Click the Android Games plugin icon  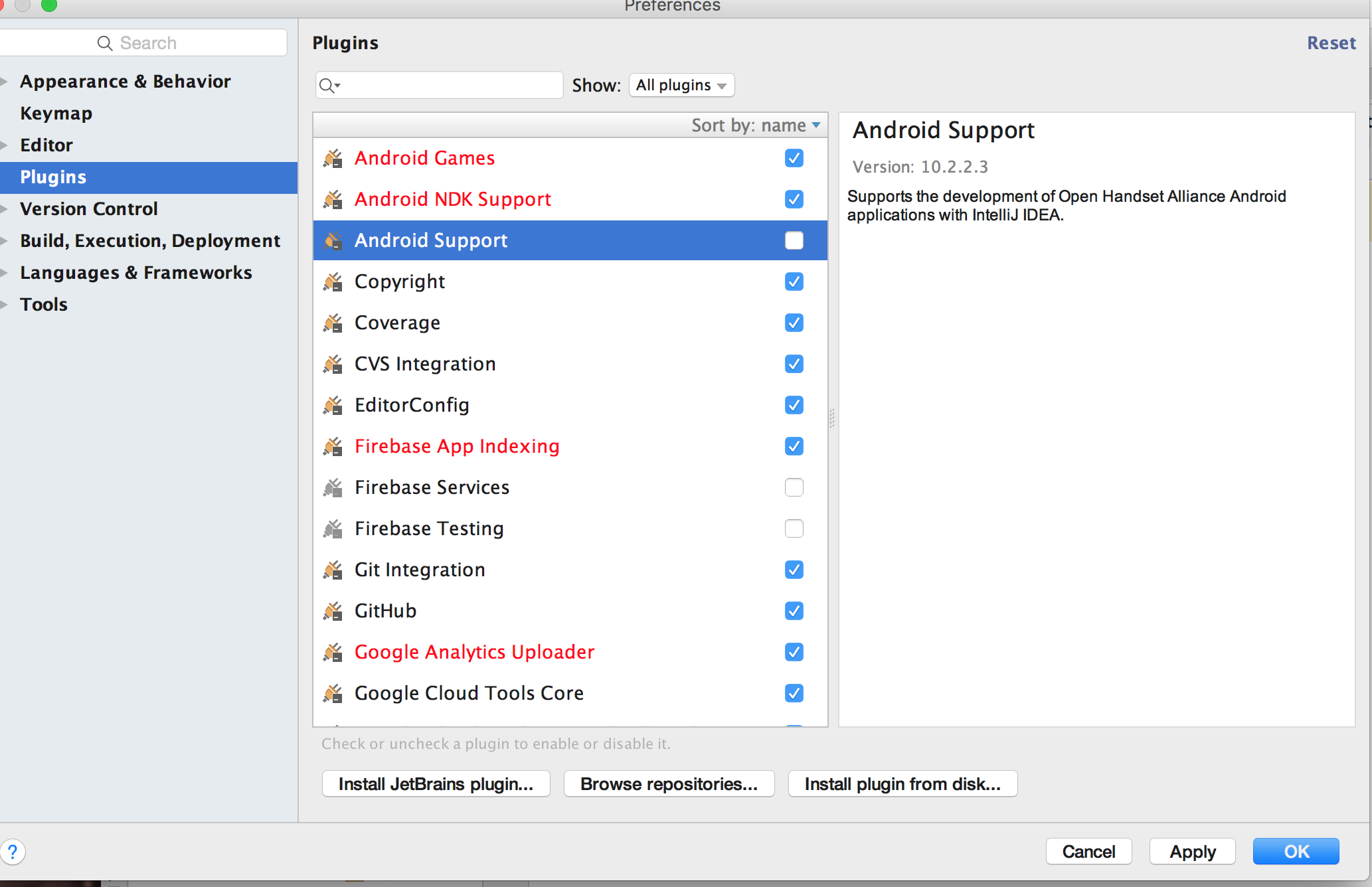coord(333,158)
